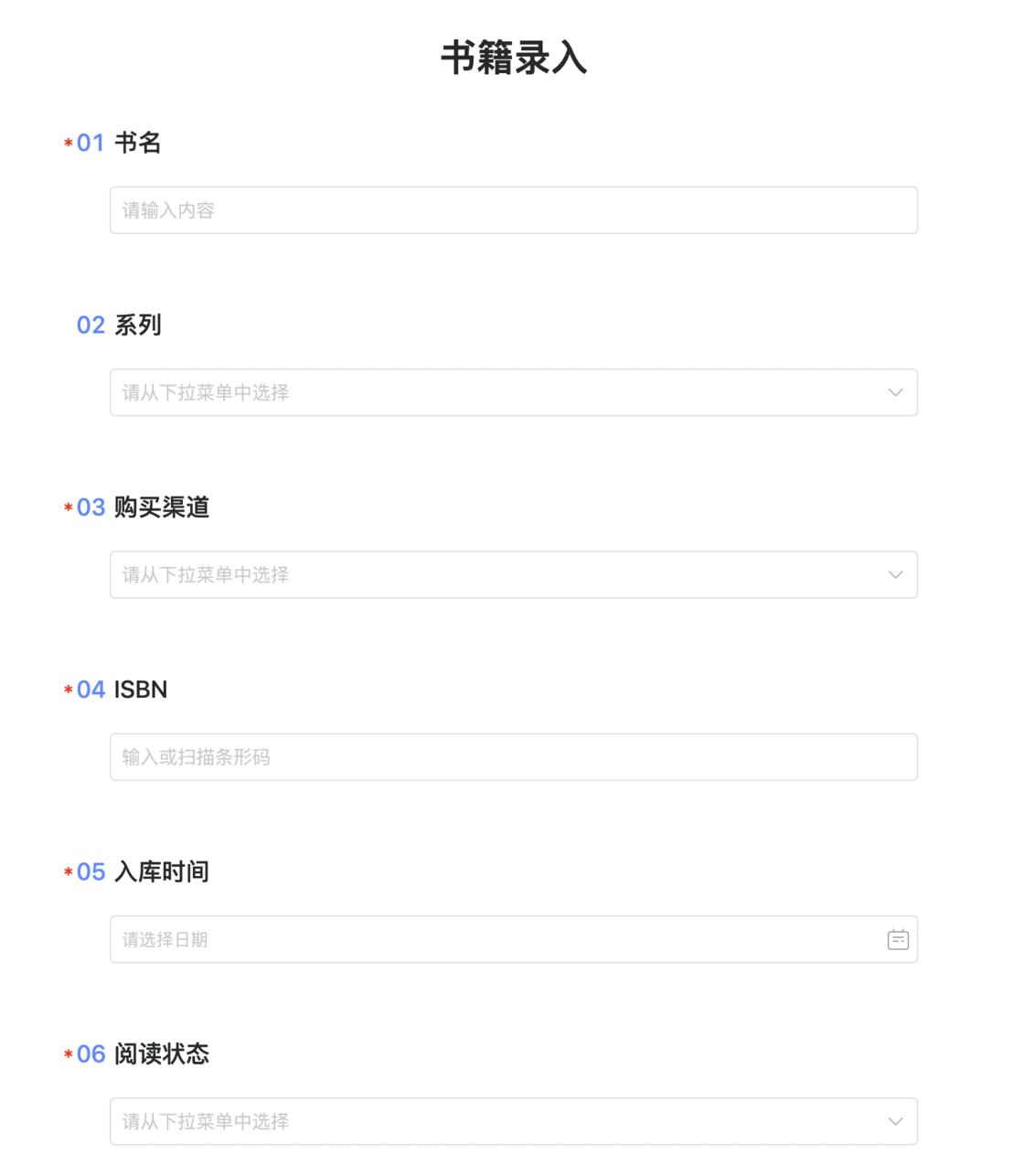Click the 书籍录入 page title
This screenshot has height=1176, width=1024.
click(x=513, y=58)
